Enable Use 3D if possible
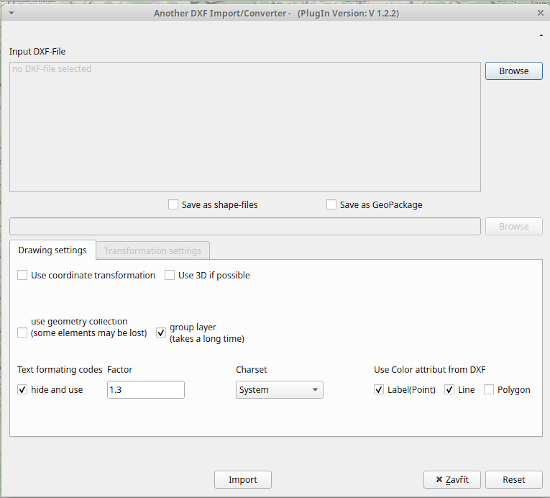Screen dimensions: 550x498 pos(169,275)
